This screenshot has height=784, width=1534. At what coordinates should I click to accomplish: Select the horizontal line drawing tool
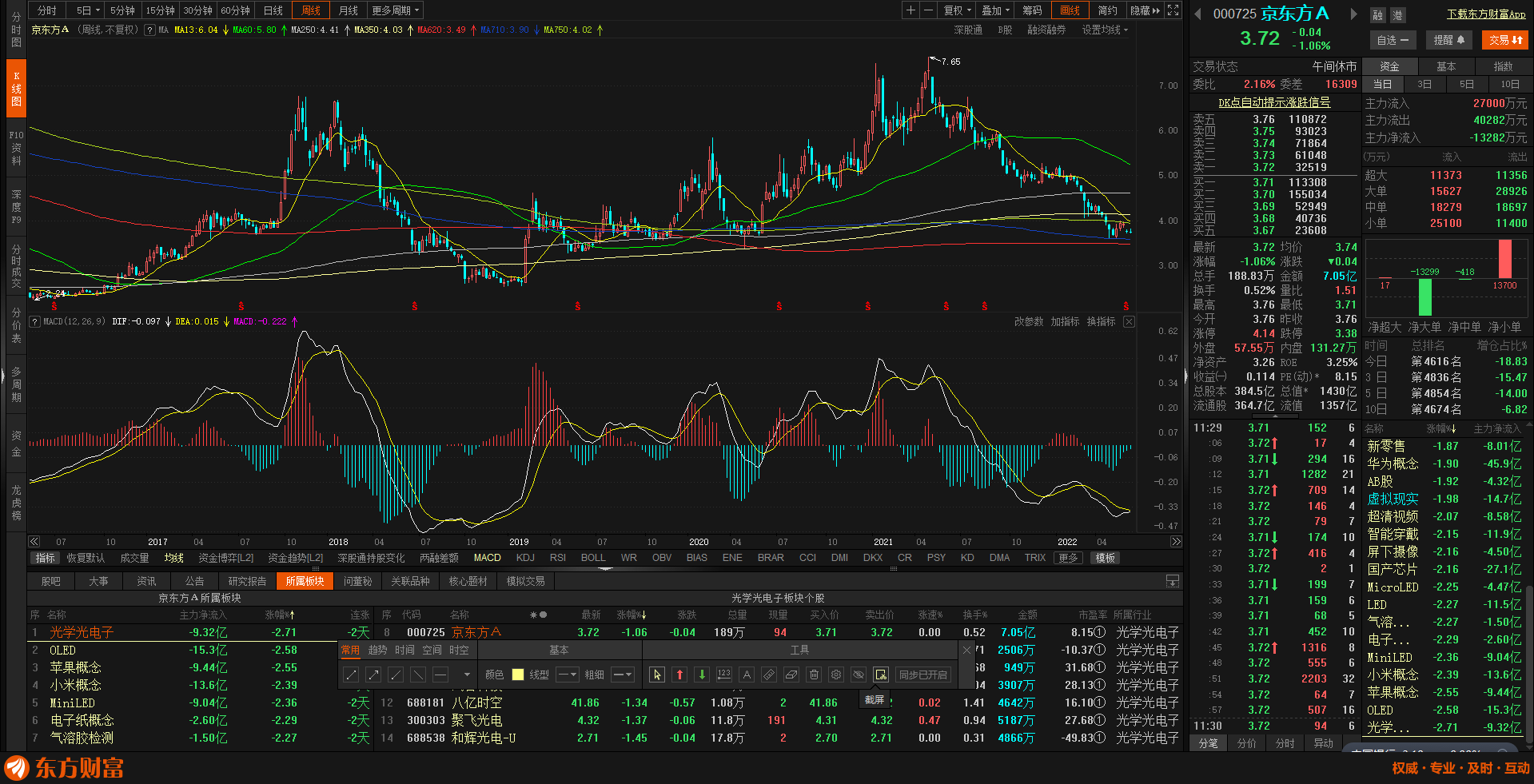[440, 675]
